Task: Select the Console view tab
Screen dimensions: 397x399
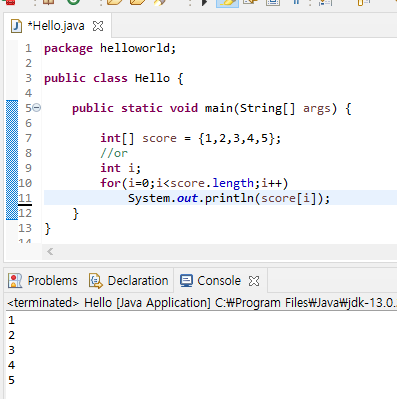Action: pos(211,281)
